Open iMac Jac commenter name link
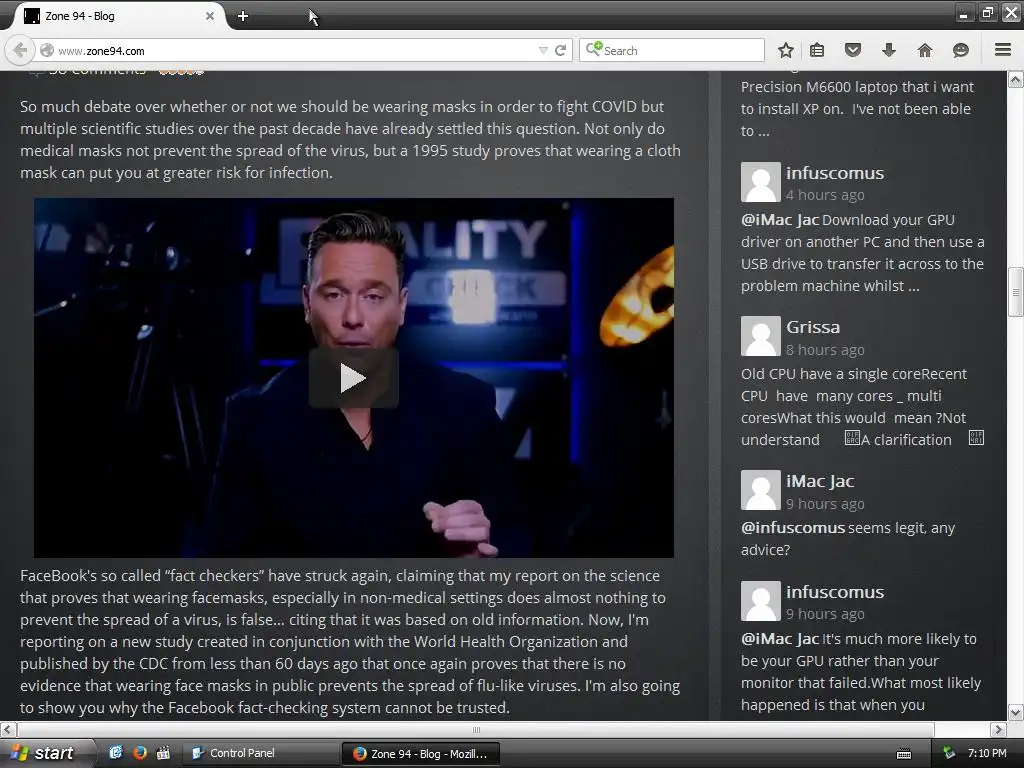Screen dimensions: 1024x768 tap(820, 481)
